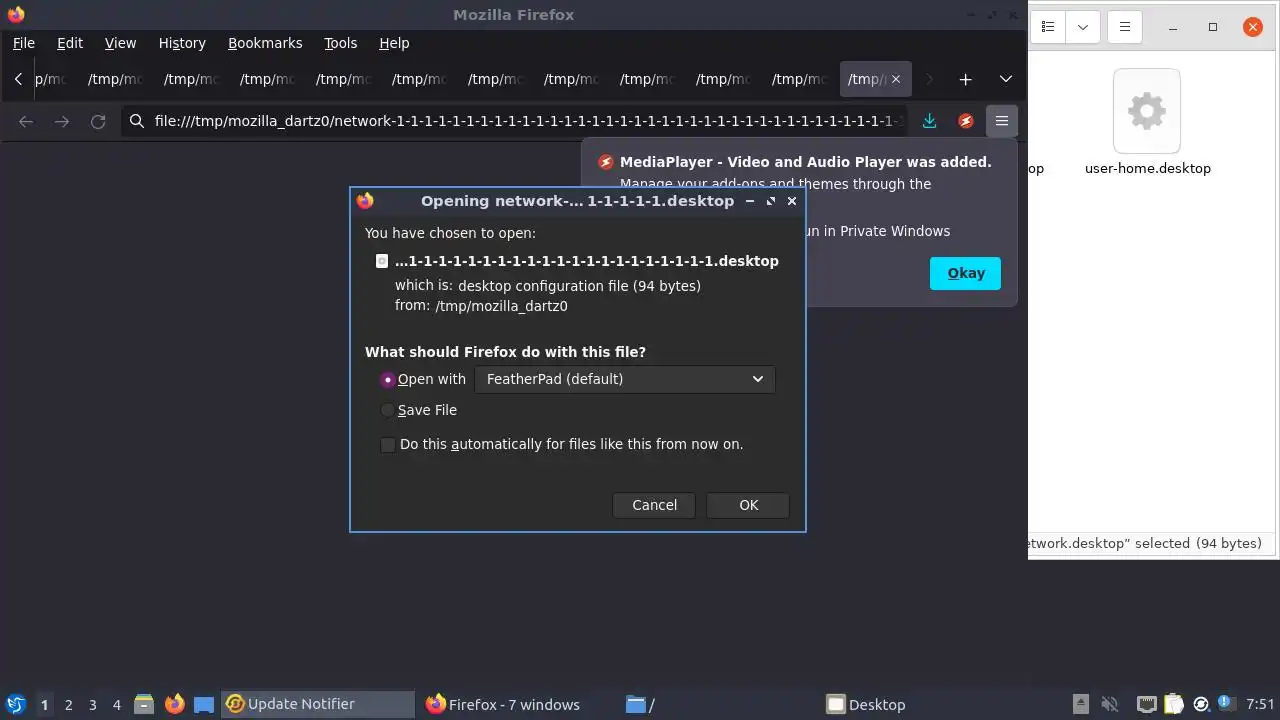Launch Firefox from the panel quicklaunch
This screenshot has width=1280, height=720.
174,704
